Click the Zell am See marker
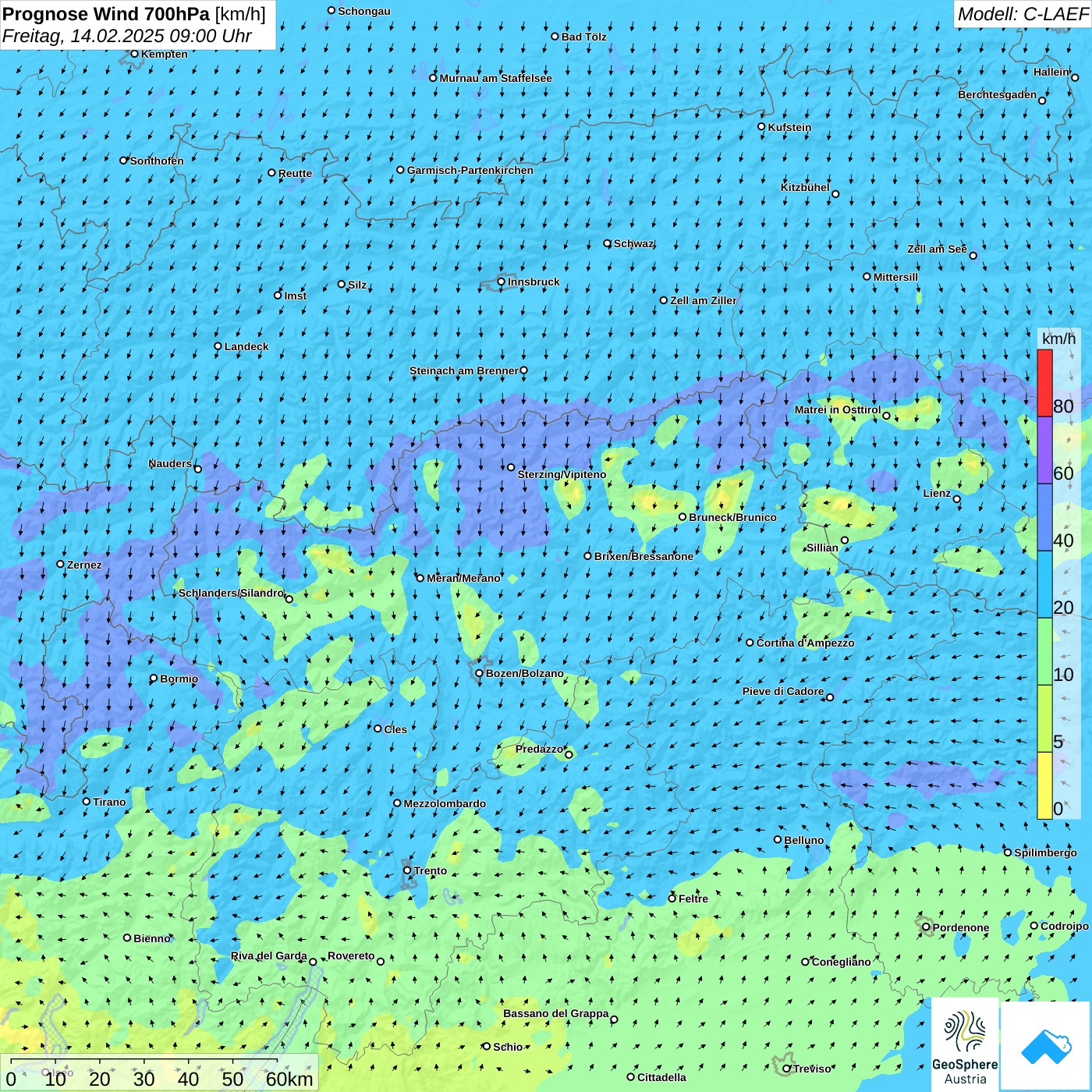 973,255
